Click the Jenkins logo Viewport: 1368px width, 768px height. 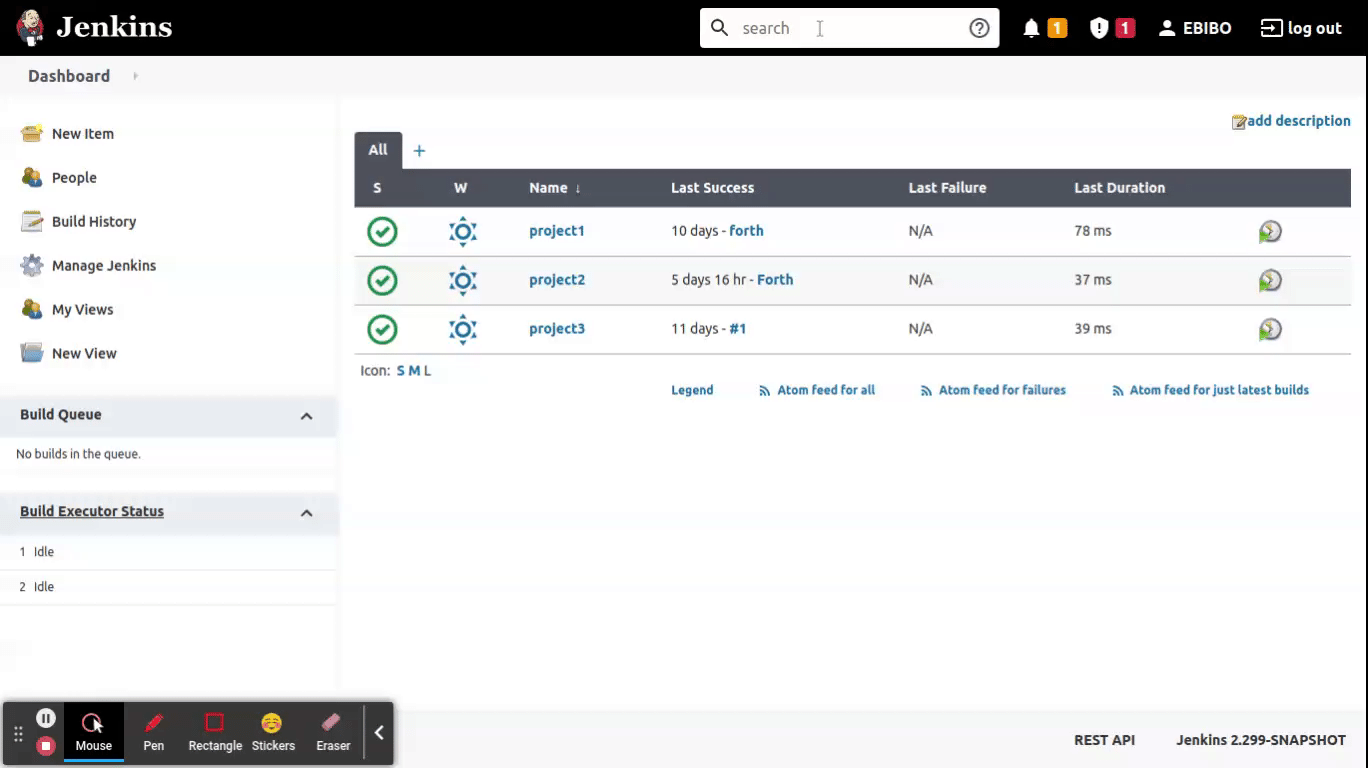95,27
